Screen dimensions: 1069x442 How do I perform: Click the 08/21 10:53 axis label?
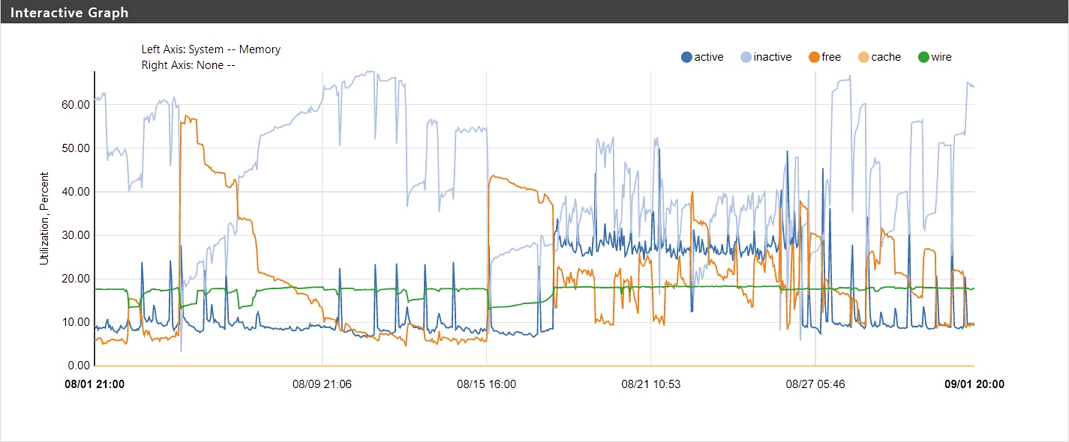(651, 384)
